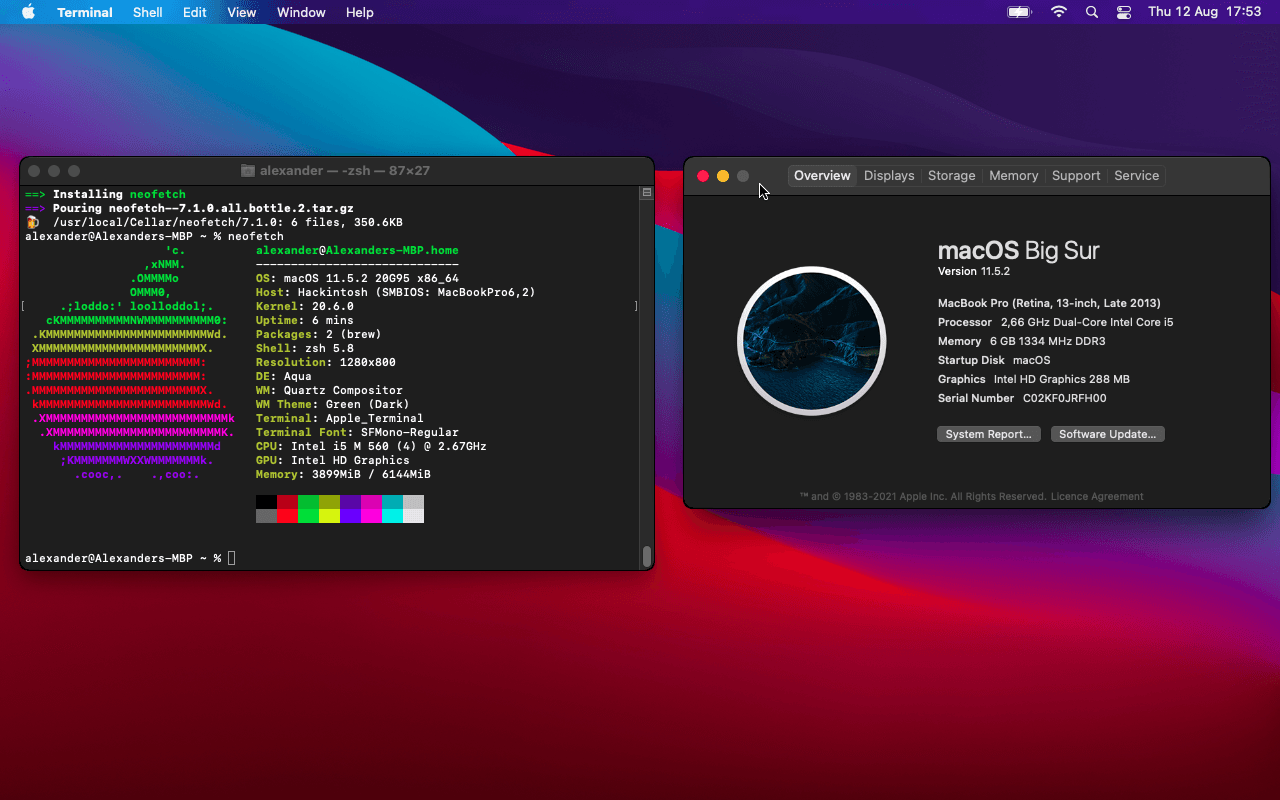1280x800 pixels.
Task: Click the 'Host: Hackintosh' line in Terminal
Action: (x=395, y=292)
